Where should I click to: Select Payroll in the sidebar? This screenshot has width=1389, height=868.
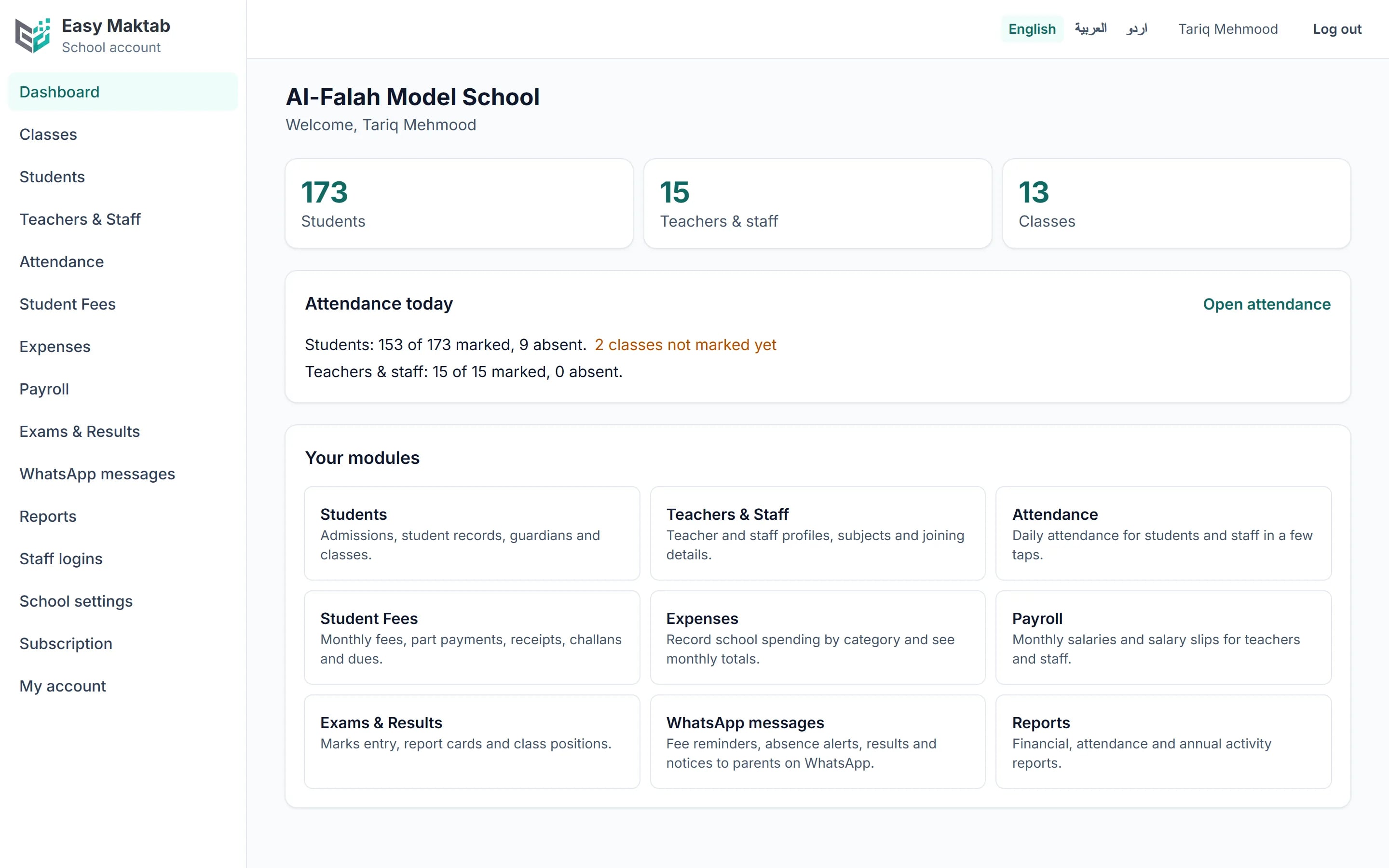123,389
